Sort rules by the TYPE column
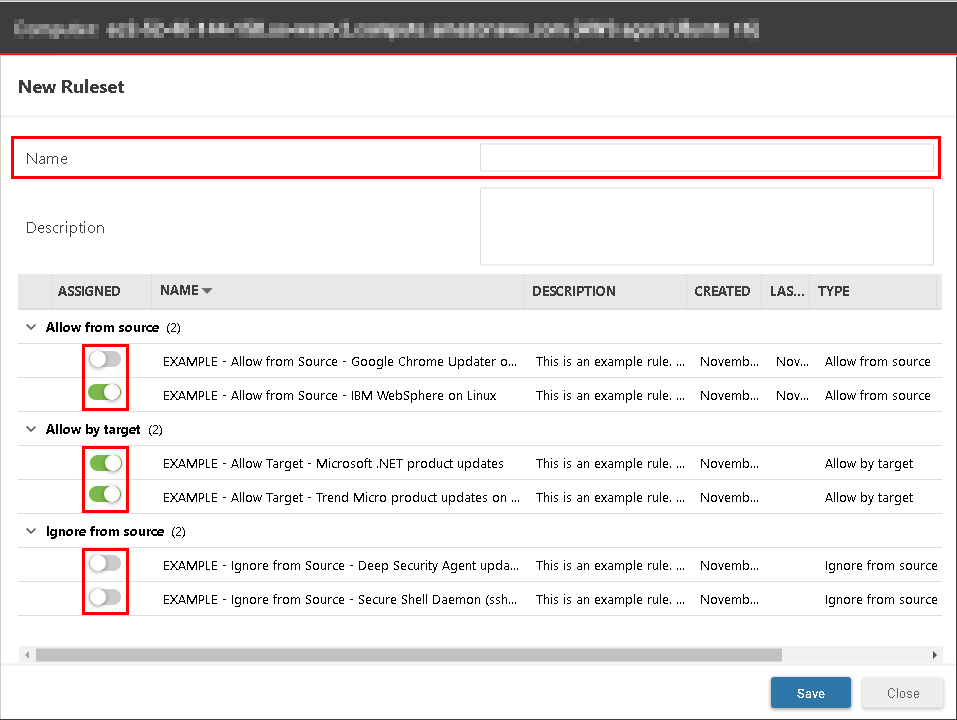The height and width of the screenshot is (720, 957). pyautogui.click(x=833, y=291)
